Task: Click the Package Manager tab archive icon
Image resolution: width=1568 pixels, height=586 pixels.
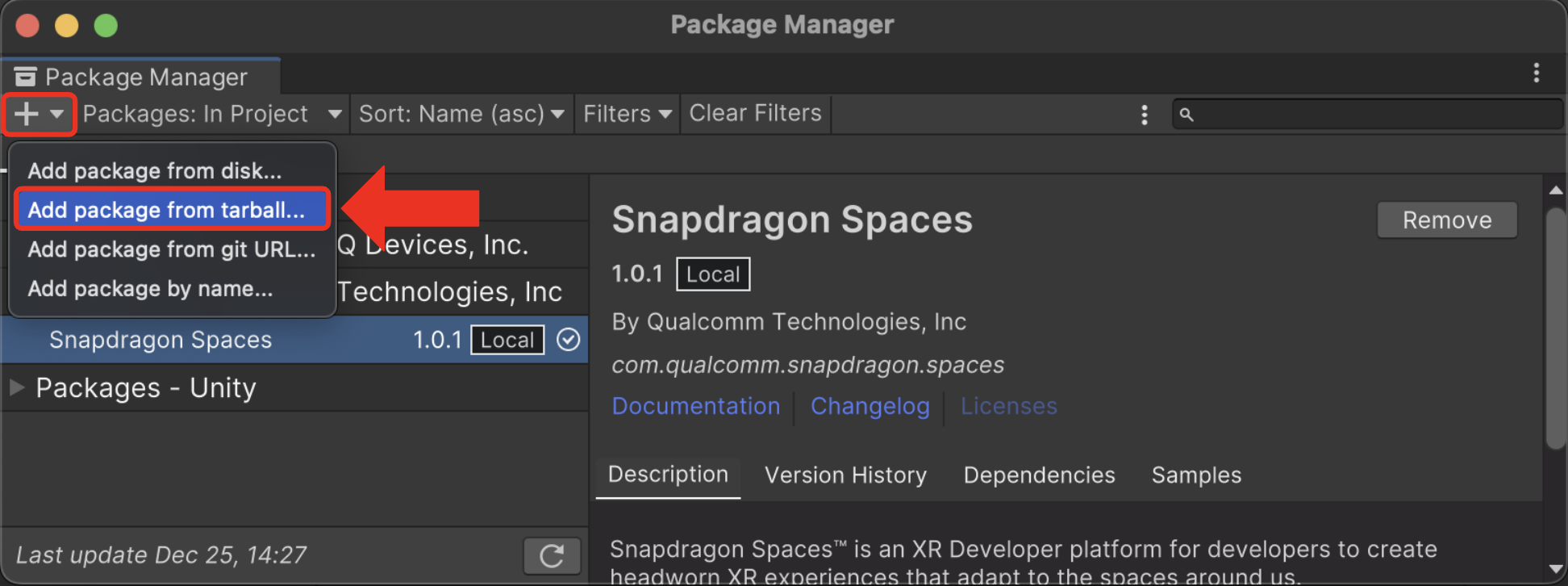Action: [x=25, y=77]
